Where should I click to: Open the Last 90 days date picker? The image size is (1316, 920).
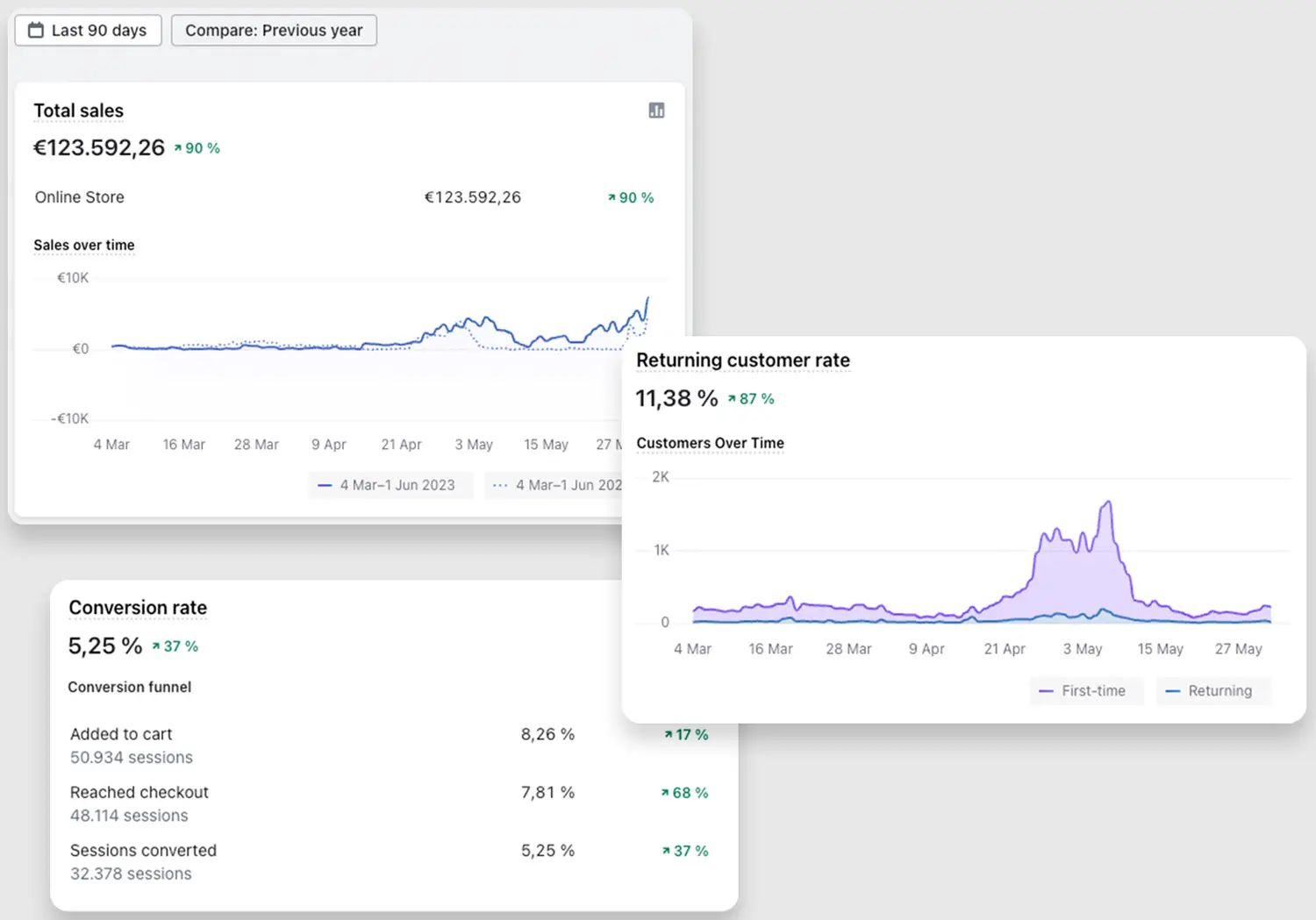89,31
